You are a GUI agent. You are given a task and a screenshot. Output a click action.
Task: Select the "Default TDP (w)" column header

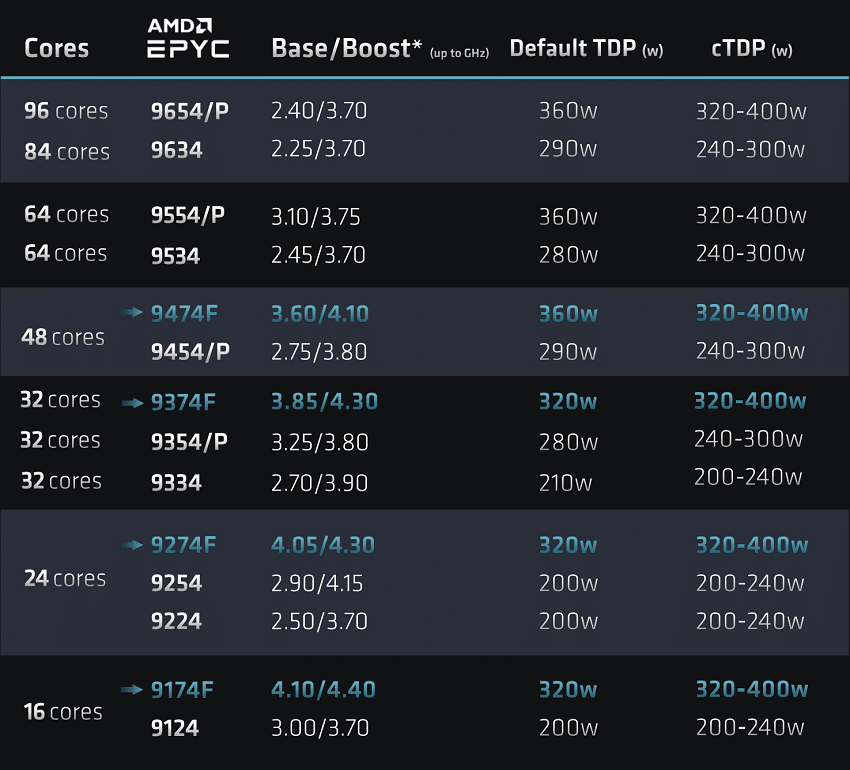tap(587, 49)
